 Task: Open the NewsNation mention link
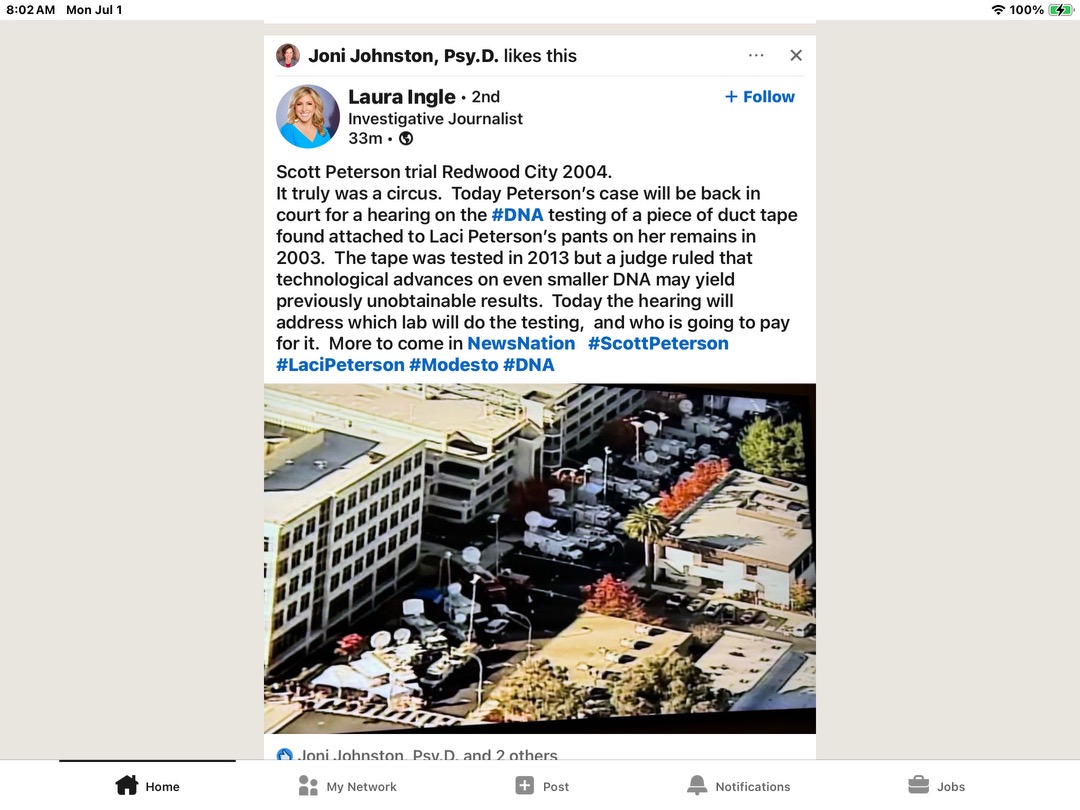[x=521, y=343]
